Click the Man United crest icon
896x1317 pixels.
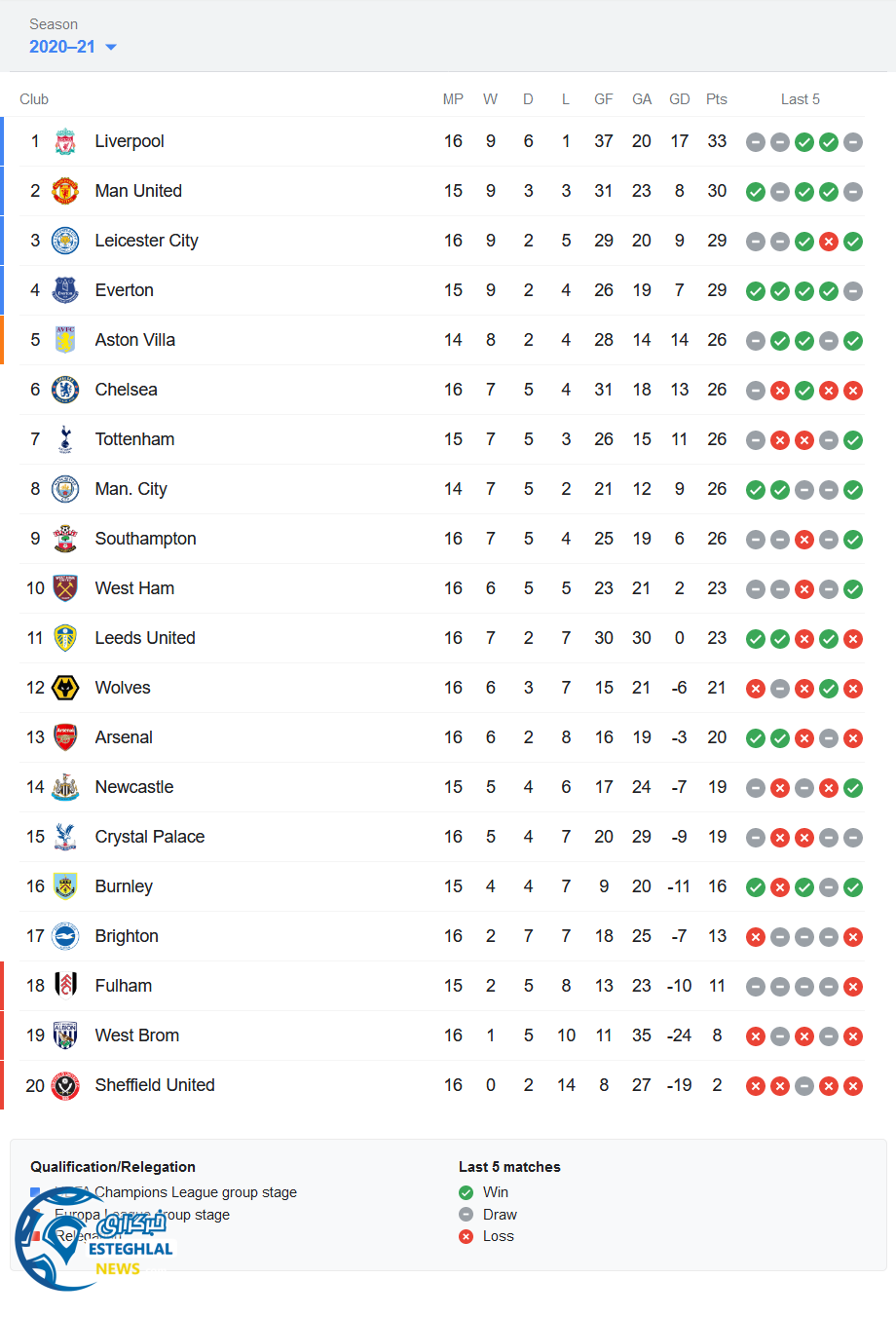tap(65, 192)
